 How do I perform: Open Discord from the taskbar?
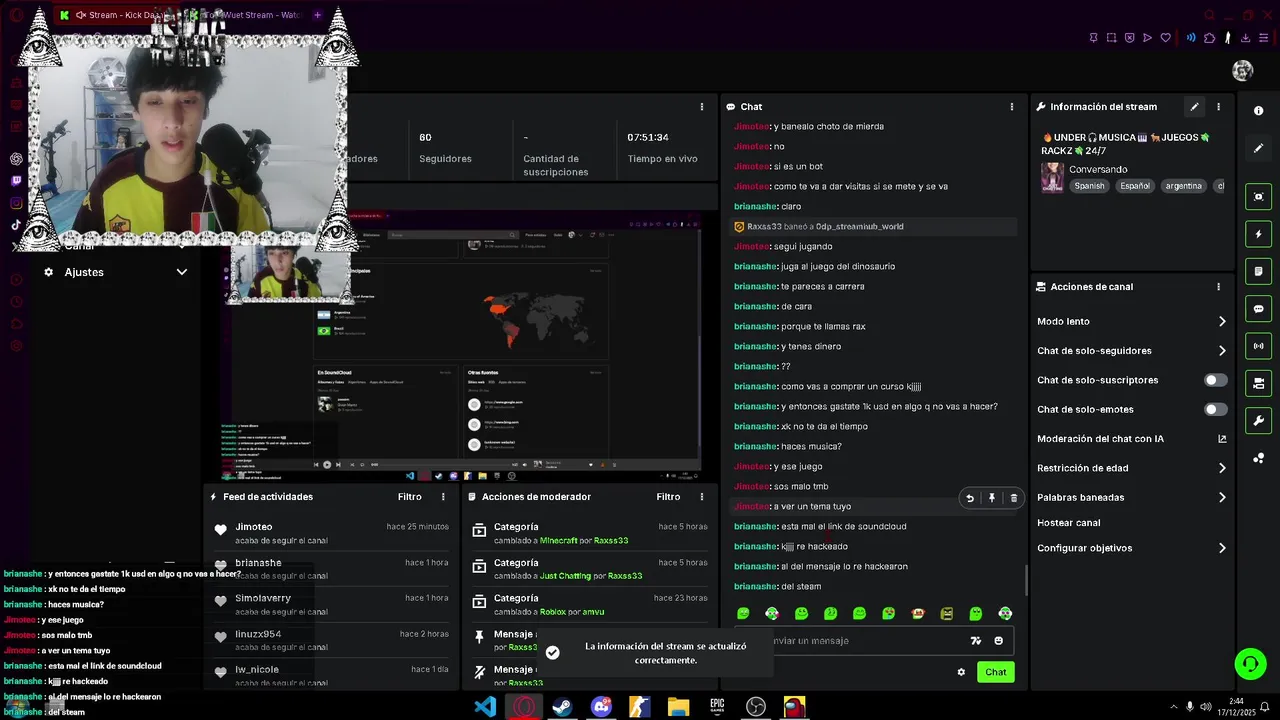point(601,707)
